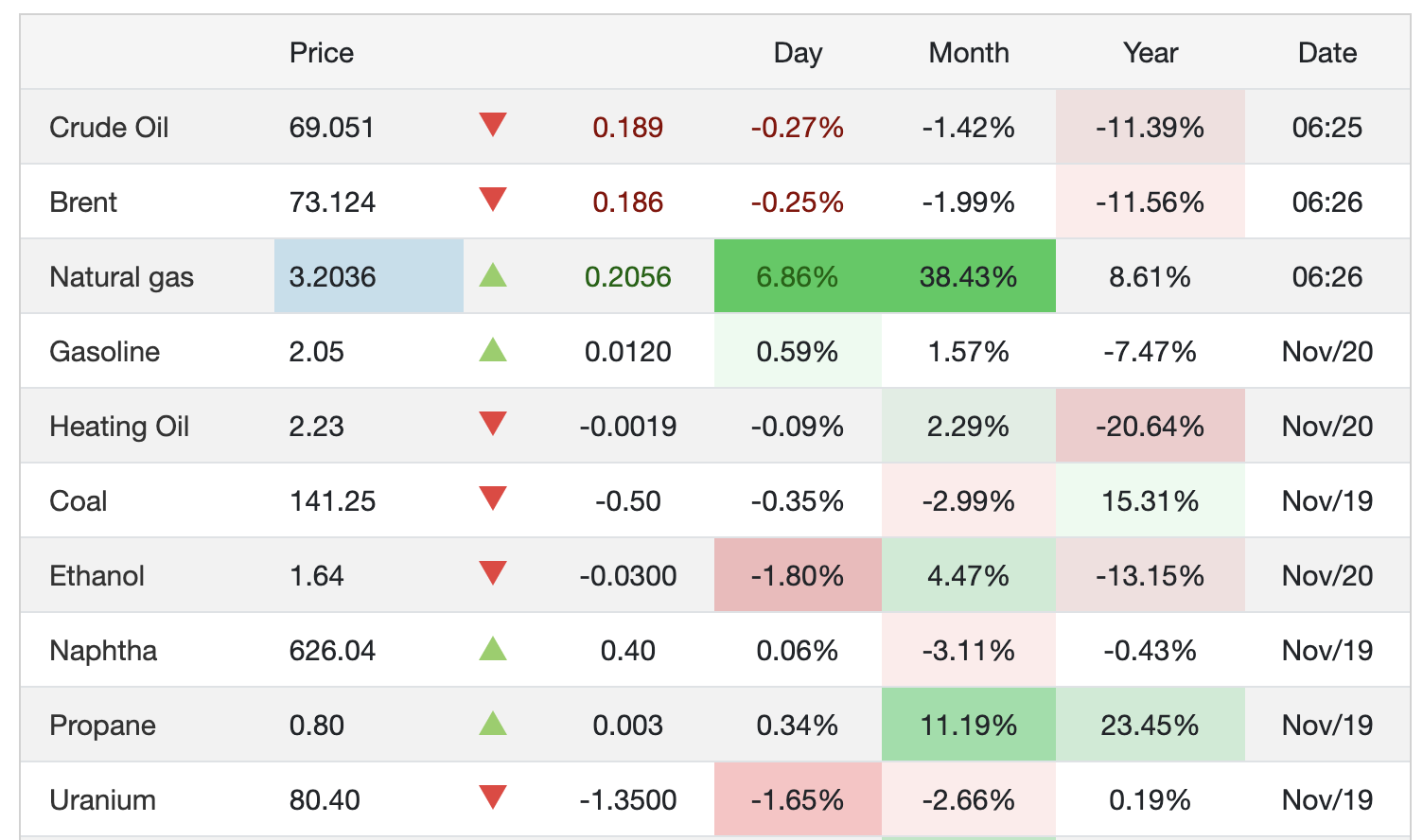The height and width of the screenshot is (840, 1423).
Task: Click Ethanol day change -1.80%
Action: pos(798,576)
